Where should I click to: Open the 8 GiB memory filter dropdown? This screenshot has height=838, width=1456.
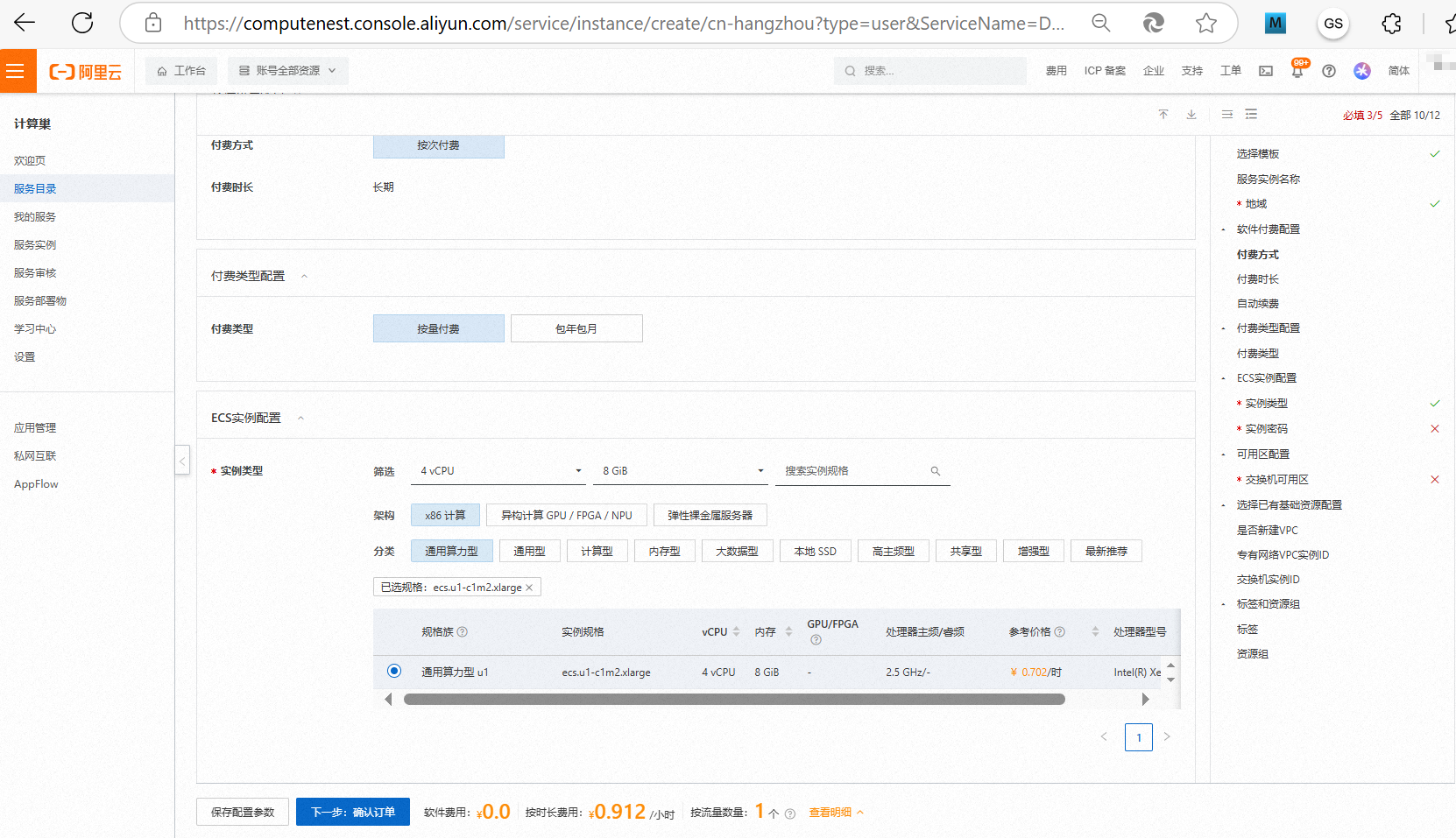(x=681, y=471)
